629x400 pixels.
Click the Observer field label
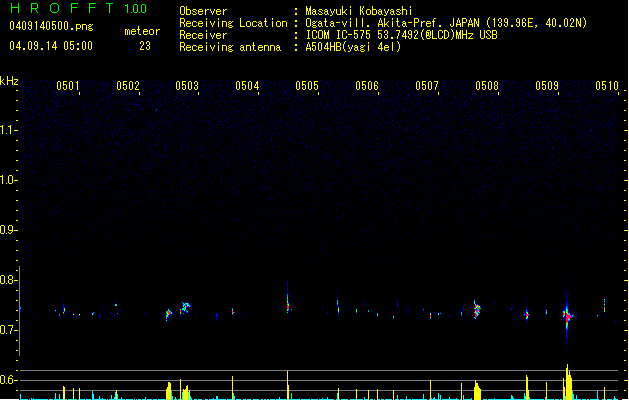point(203,11)
